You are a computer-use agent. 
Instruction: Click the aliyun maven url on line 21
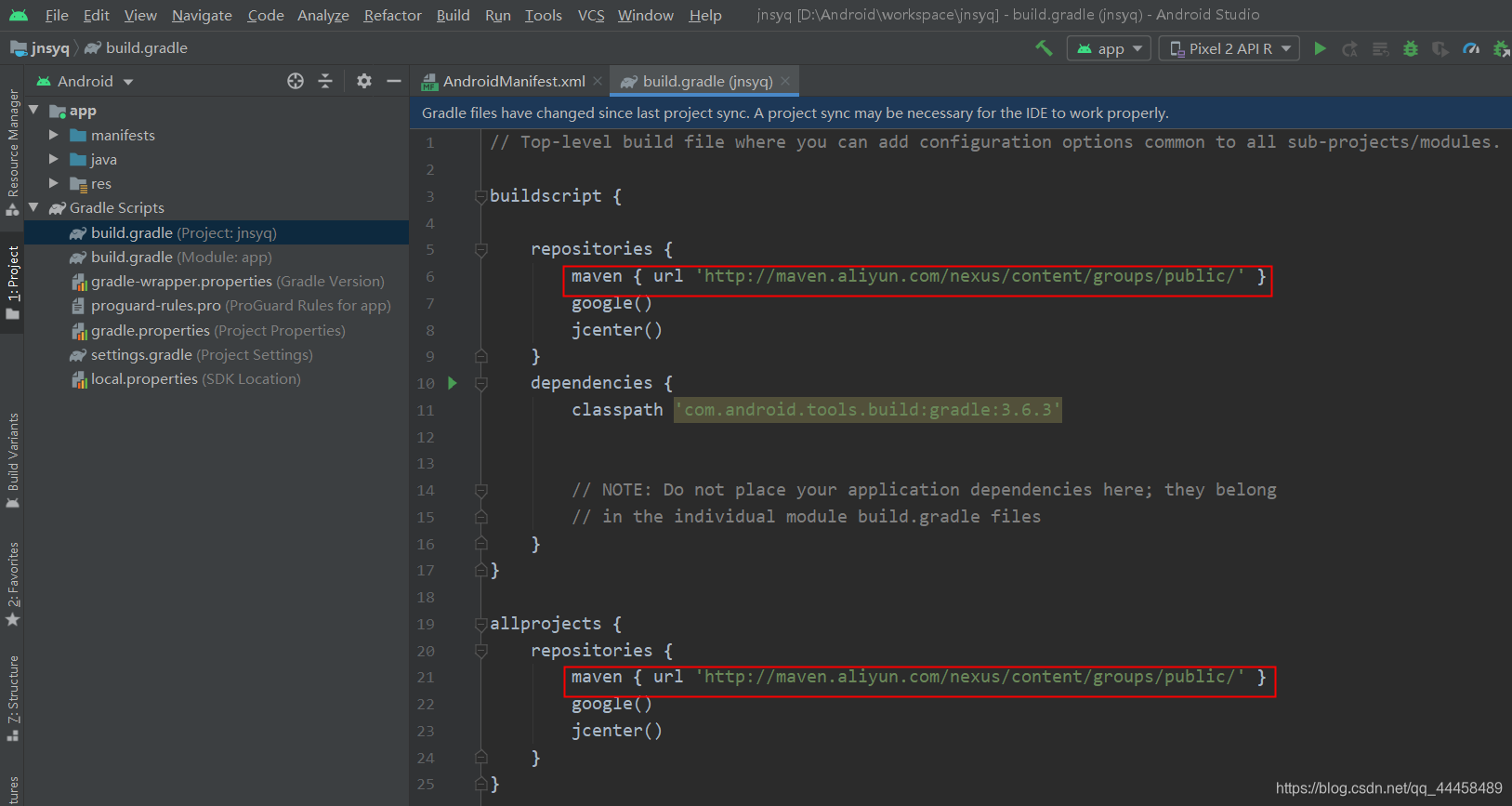click(x=970, y=677)
